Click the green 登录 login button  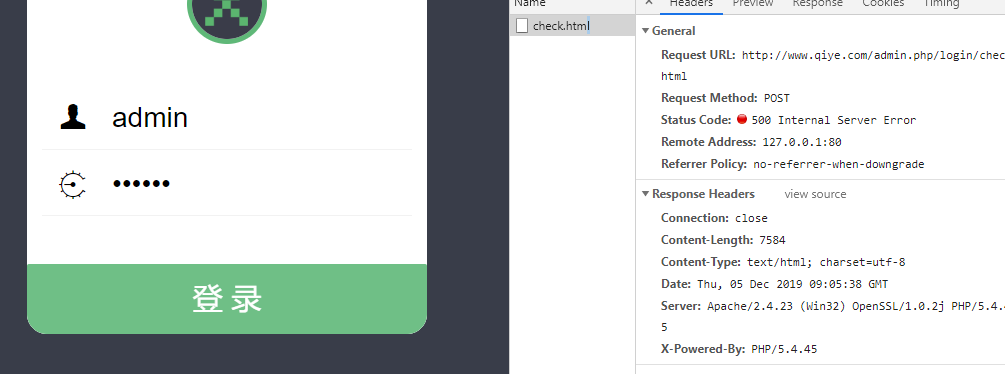coord(227,299)
